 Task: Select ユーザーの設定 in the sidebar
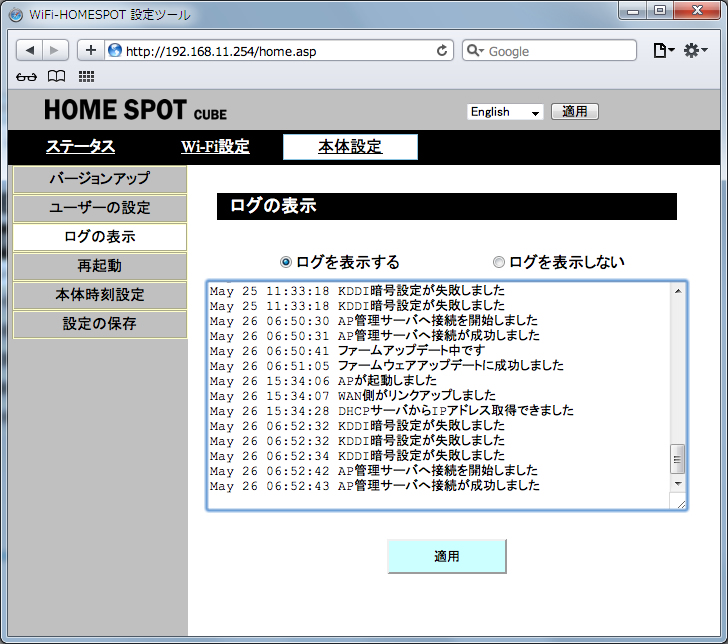pyautogui.click(x=100, y=208)
